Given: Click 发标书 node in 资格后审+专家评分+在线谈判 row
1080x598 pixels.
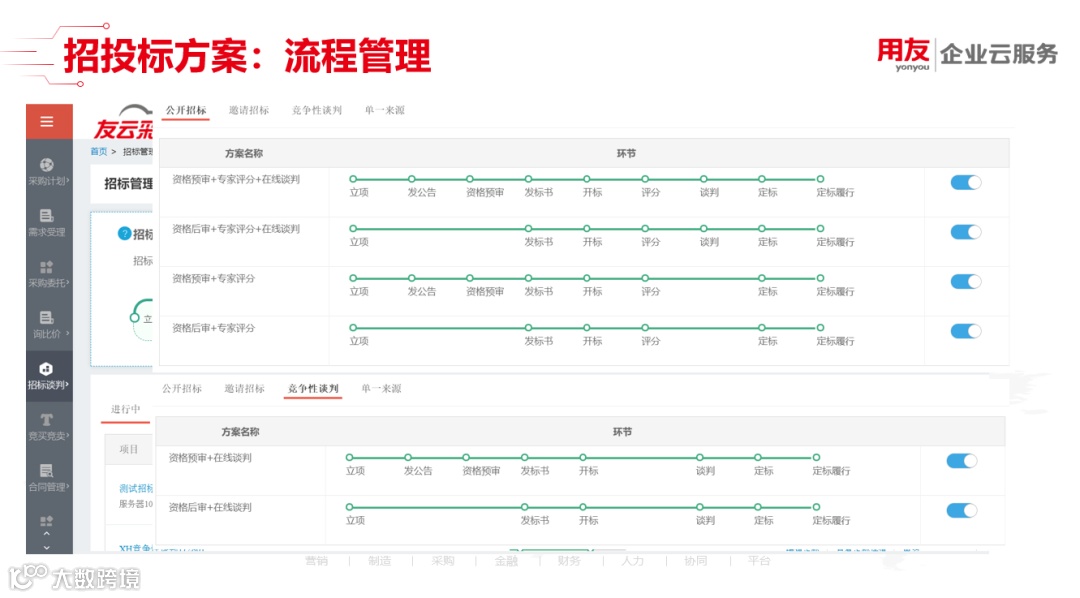Looking at the screenshot, I should click(528, 229).
